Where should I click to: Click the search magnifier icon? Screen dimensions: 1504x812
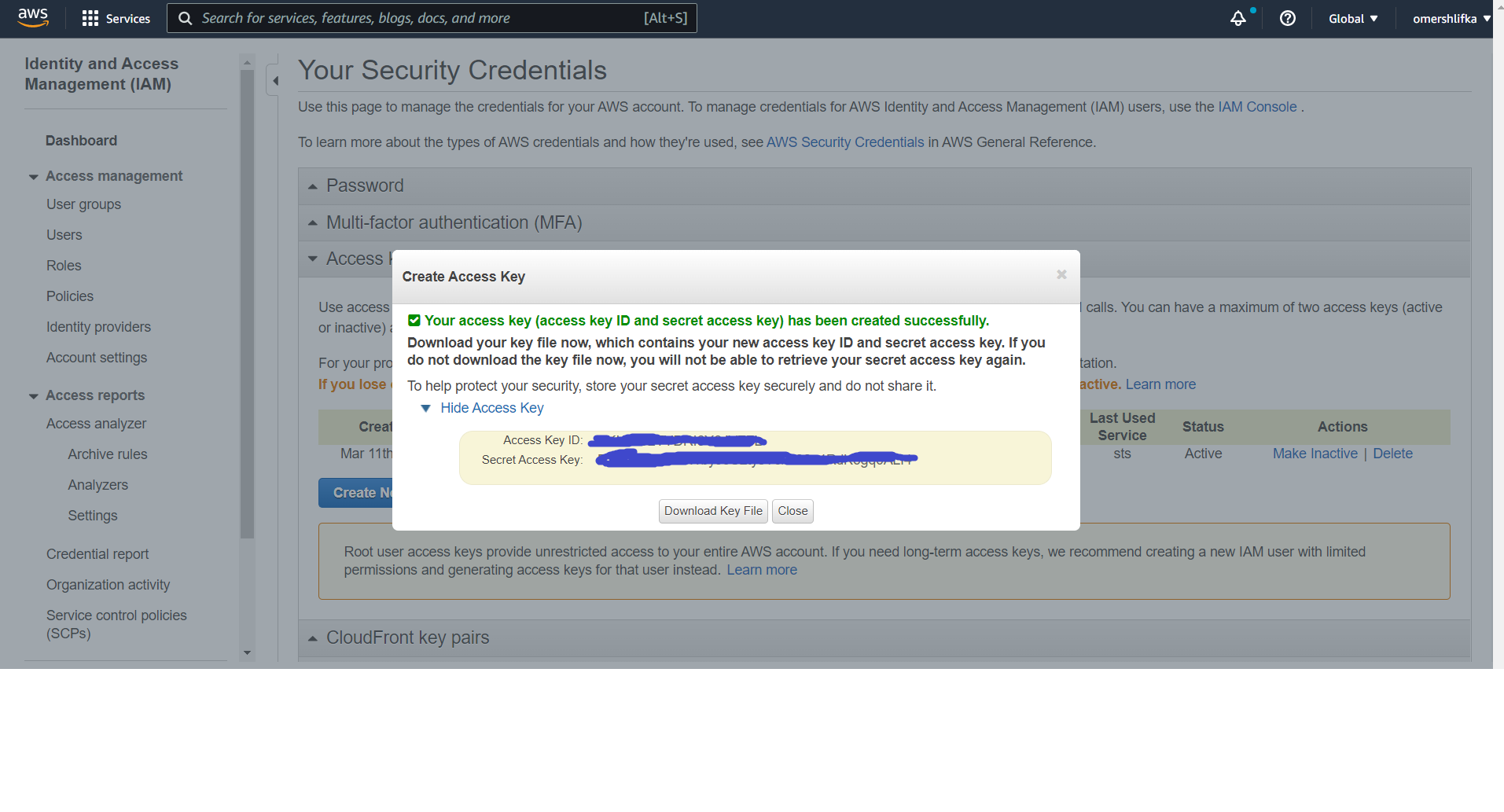pos(185,18)
